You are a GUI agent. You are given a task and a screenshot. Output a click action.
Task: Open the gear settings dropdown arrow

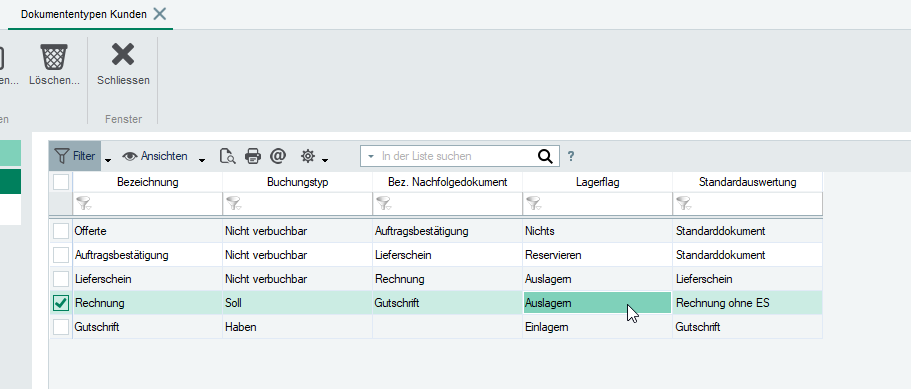coord(325,160)
